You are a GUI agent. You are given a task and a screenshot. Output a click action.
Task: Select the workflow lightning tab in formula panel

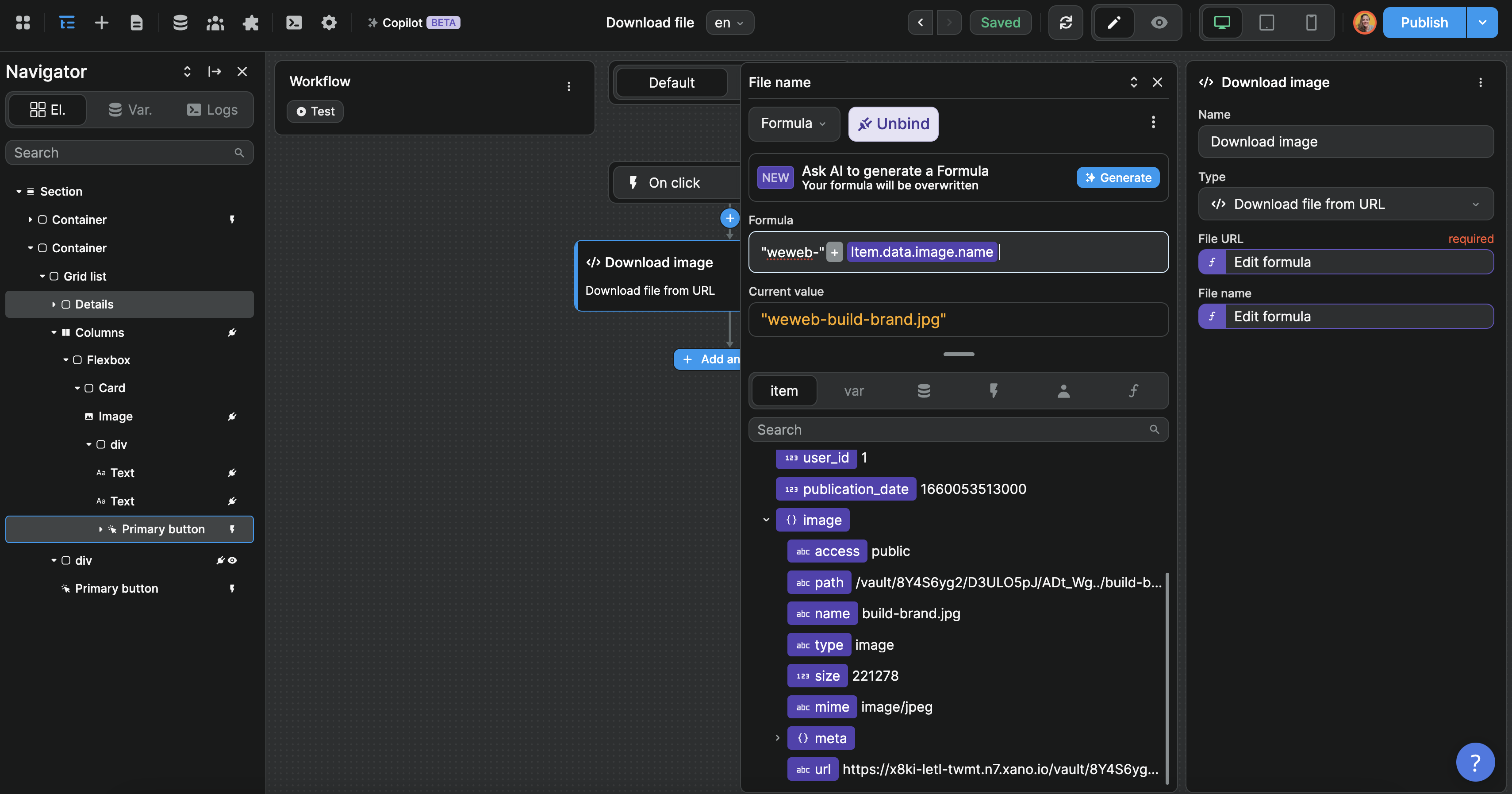(993, 390)
